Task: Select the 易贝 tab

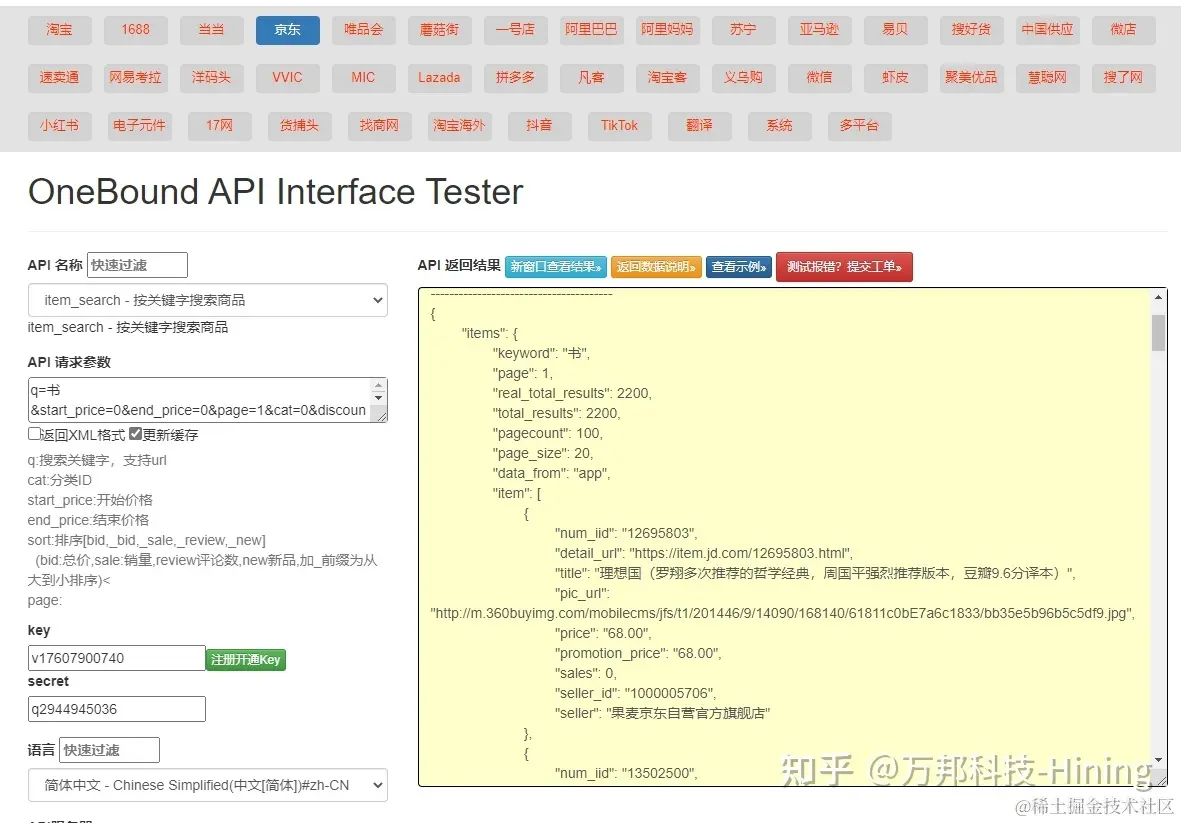Action: [x=896, y=30]
